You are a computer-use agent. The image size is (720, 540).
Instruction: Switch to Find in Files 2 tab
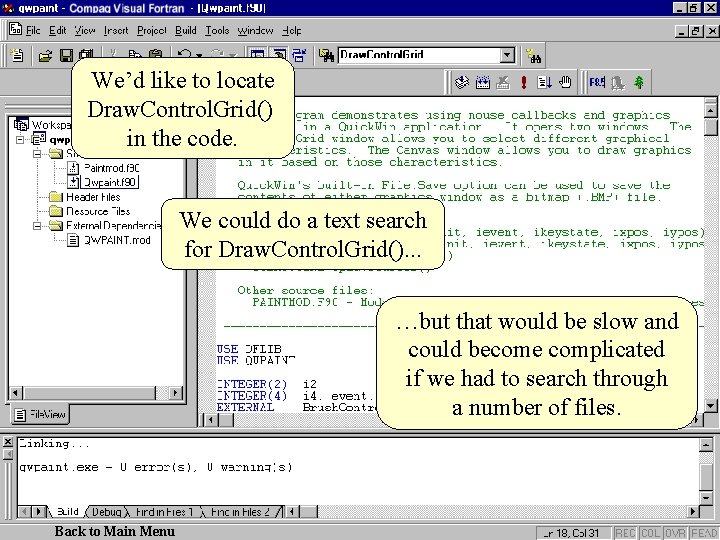(x=241, y=512)
